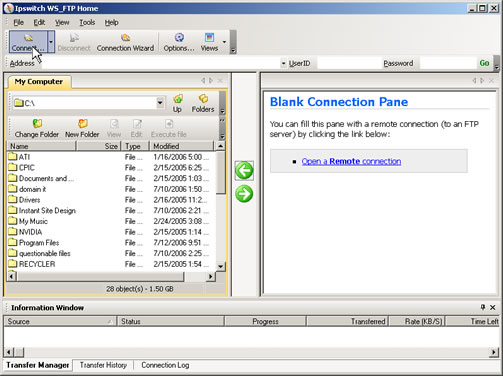Click the Rate (KB/S) column header
The width and height of the screenshot is (503, 376).
pyautogui.click(x=417, y=321)
